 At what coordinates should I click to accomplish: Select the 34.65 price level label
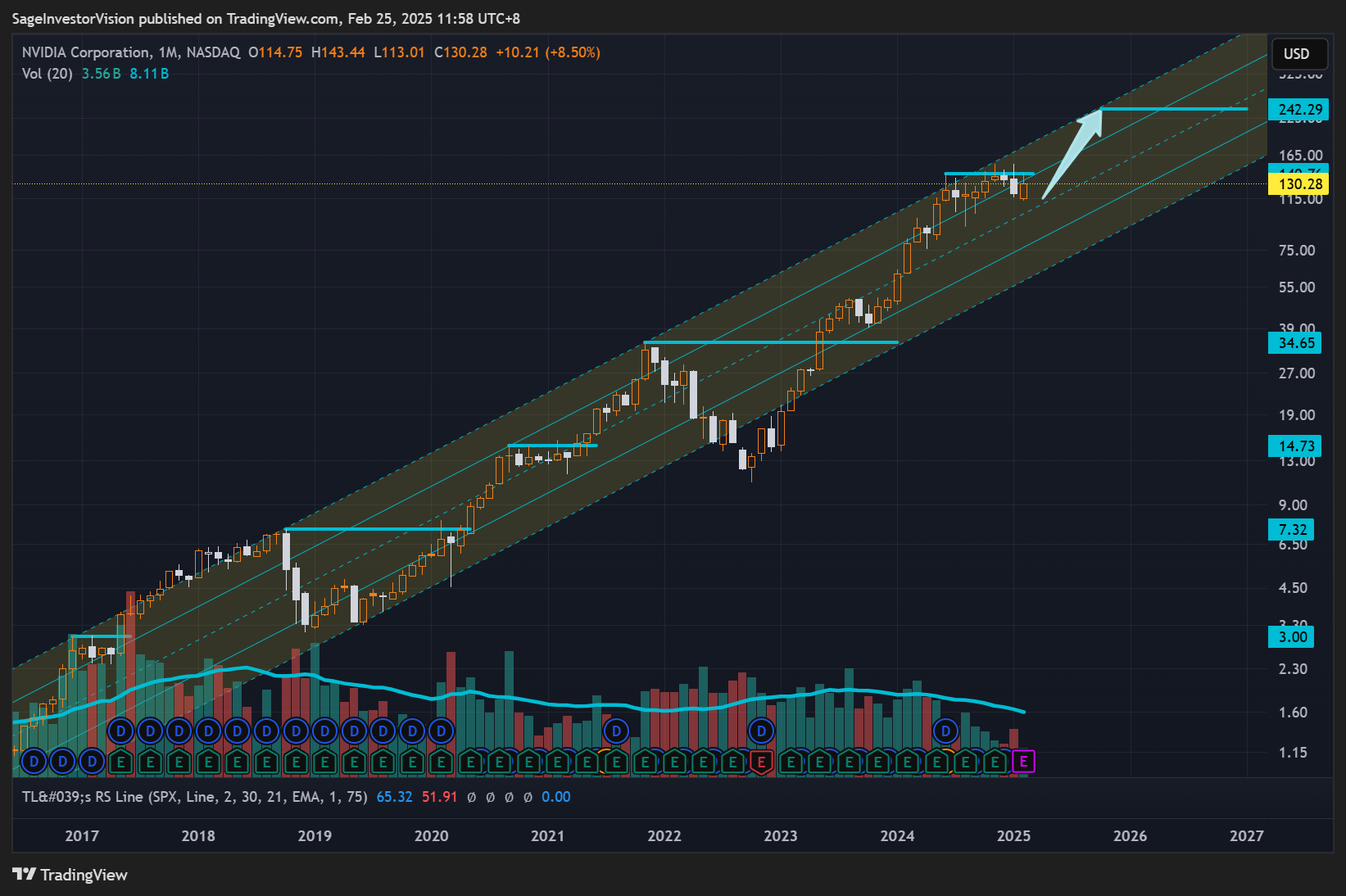pos(1295,342)
